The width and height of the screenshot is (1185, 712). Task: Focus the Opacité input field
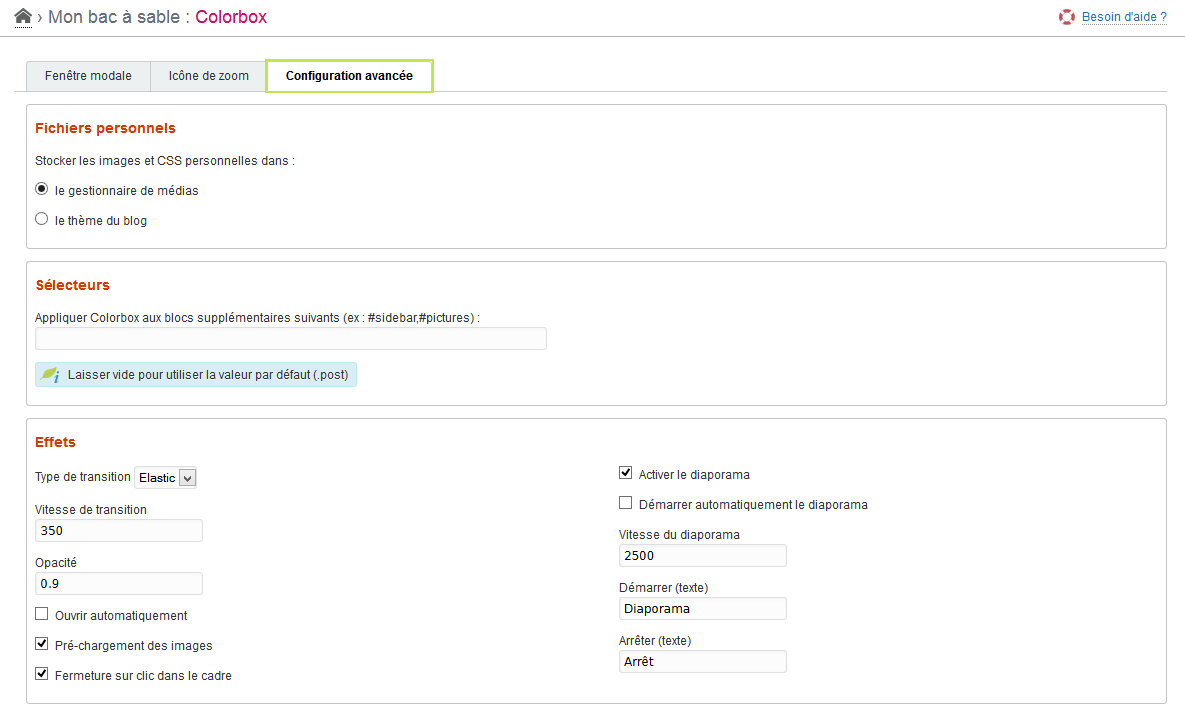pos(118,583)
